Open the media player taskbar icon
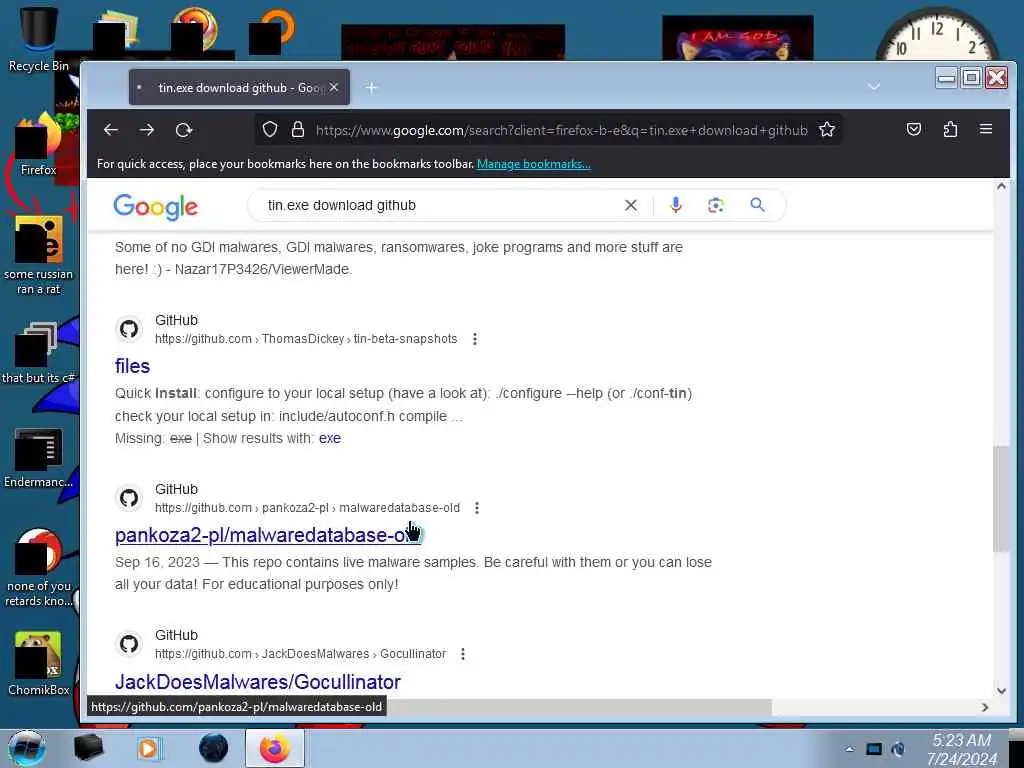Viewport: 1024px width, 768px height. point(148,748)
